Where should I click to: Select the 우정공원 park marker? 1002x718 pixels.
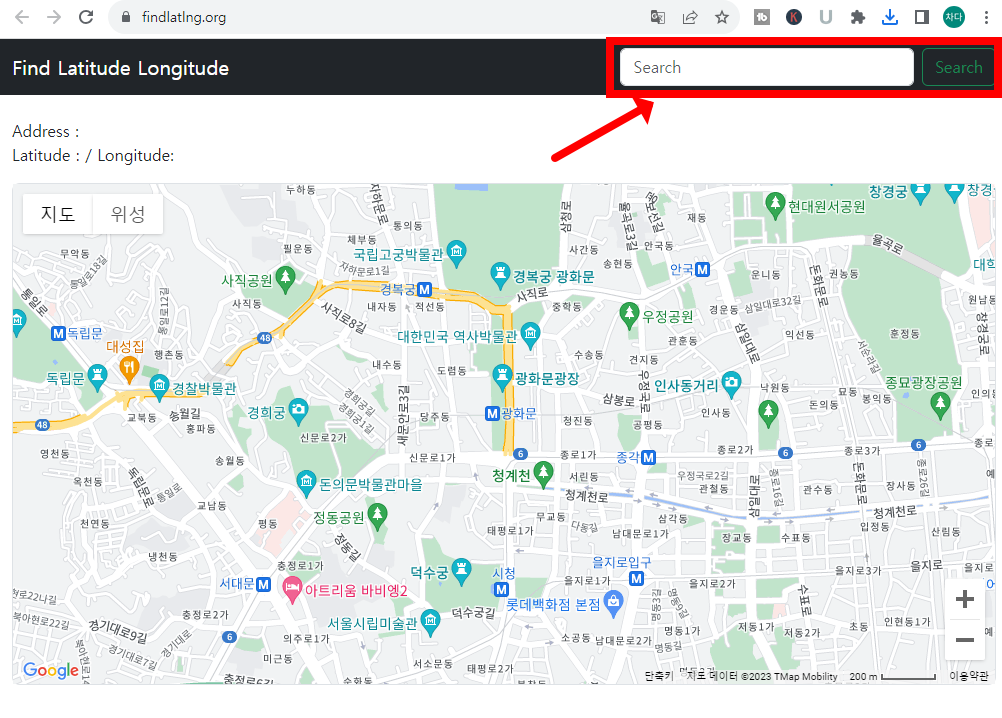coord(629,316)
